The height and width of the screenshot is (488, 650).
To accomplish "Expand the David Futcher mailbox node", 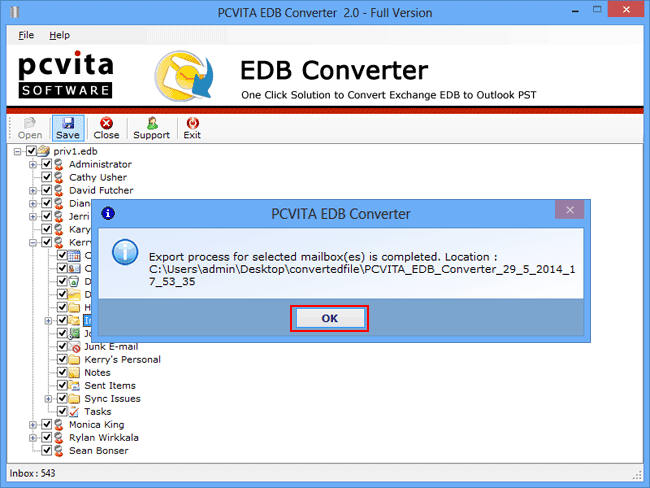I will coord(33,191).
